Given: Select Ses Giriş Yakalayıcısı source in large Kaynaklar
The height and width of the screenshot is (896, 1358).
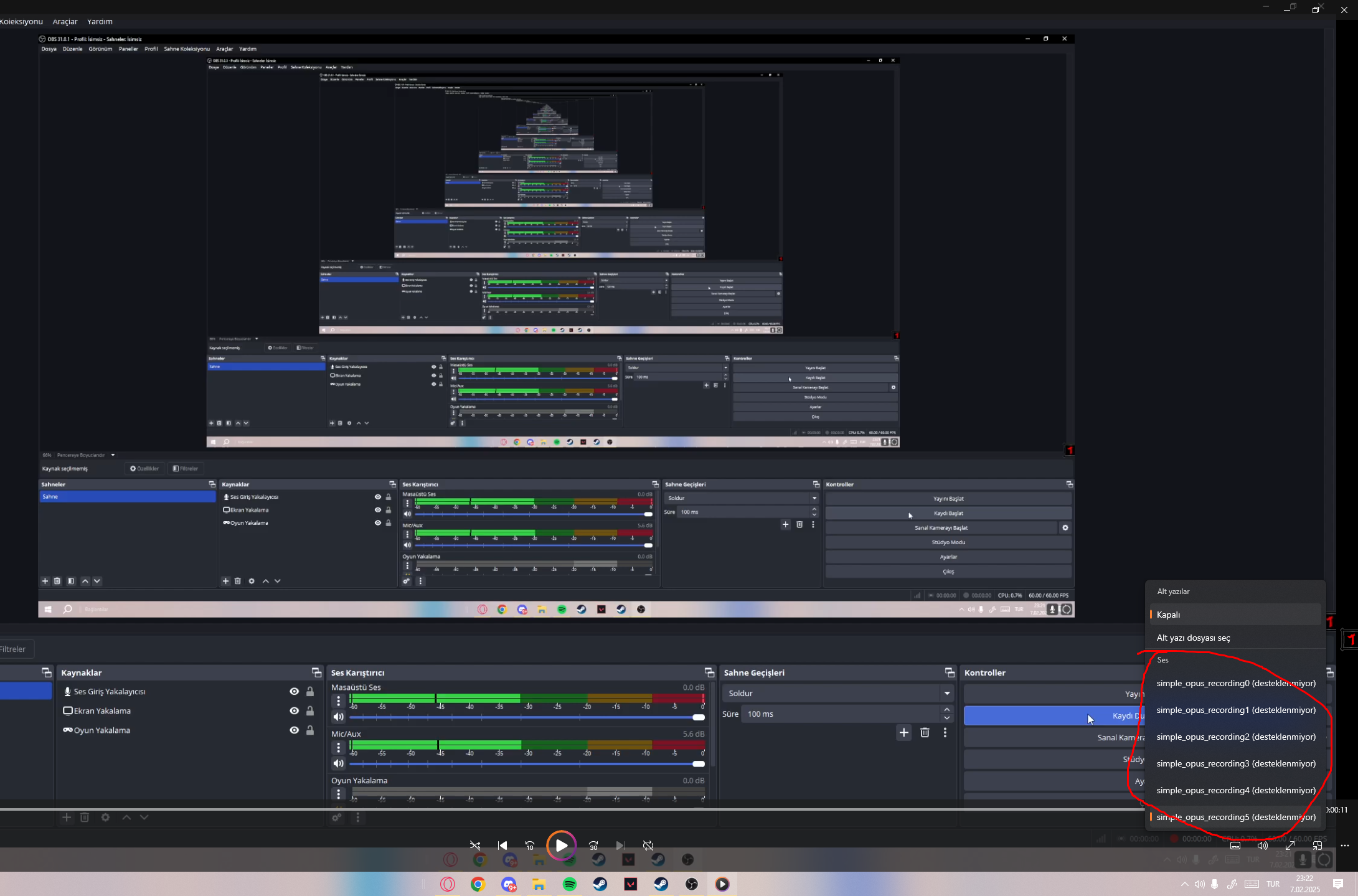Looking at the screenshot, I should tap(110, 691).
